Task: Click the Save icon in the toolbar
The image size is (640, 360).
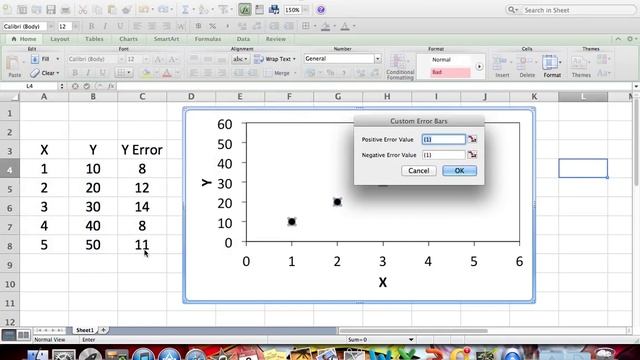Action: click(x=51, y=10)
